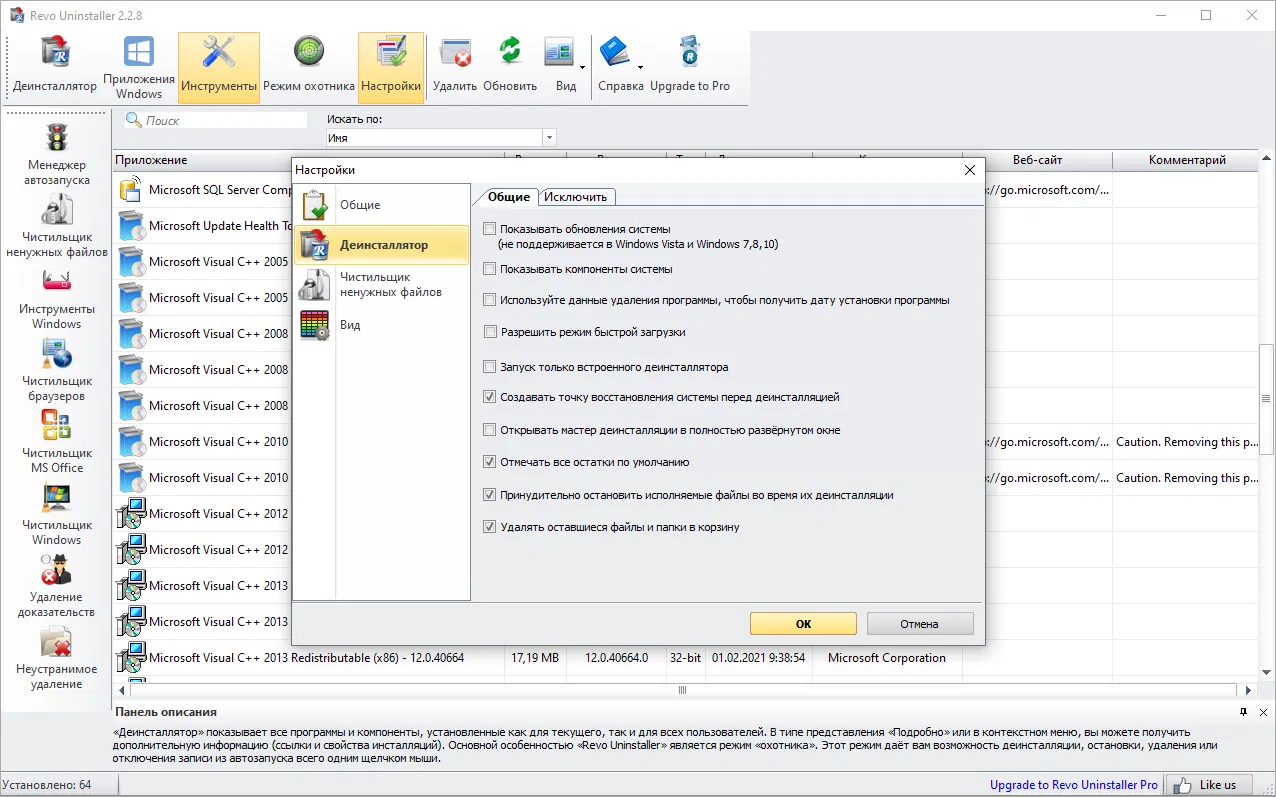Select Microsoft Visual C++ 2013 Redistributable (x86) row
The width and height of the screenshot is (1276, 797).
coord(685,658)
